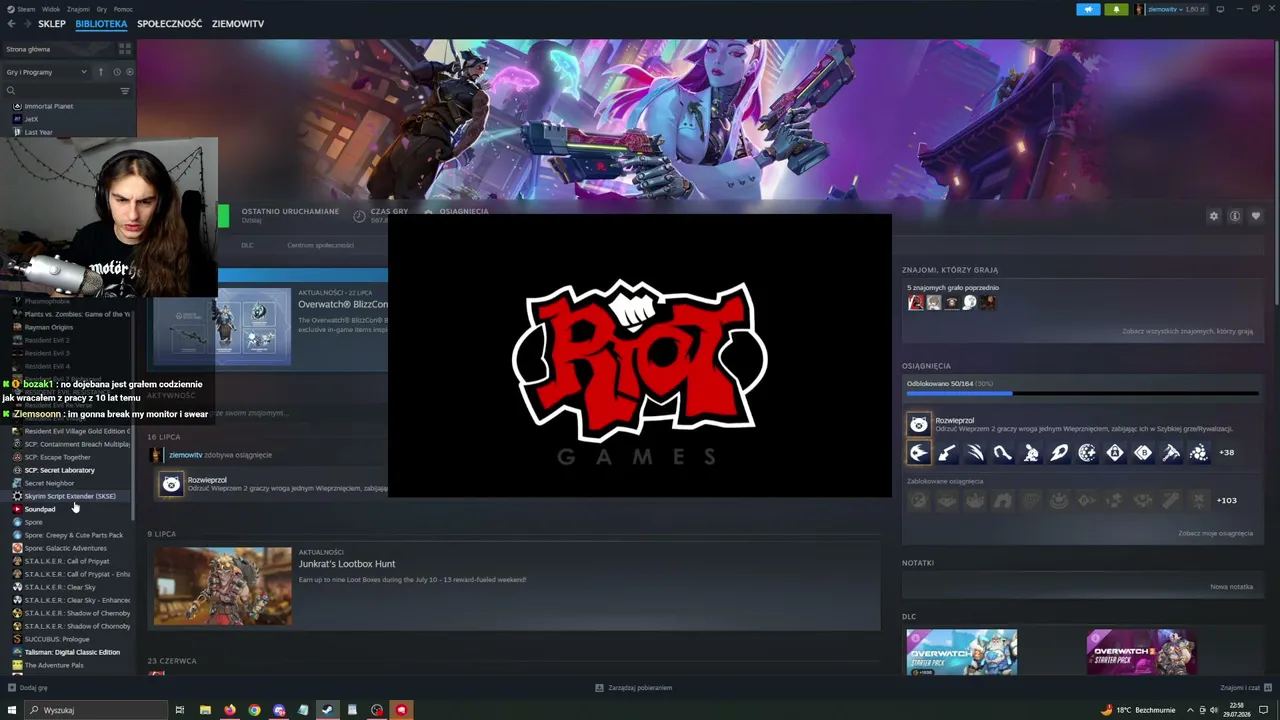Image resolution: width=1280 pixels, height=720 pixels.
Task: Open Steam from Windows taskbar
Action: click(327, 710)
